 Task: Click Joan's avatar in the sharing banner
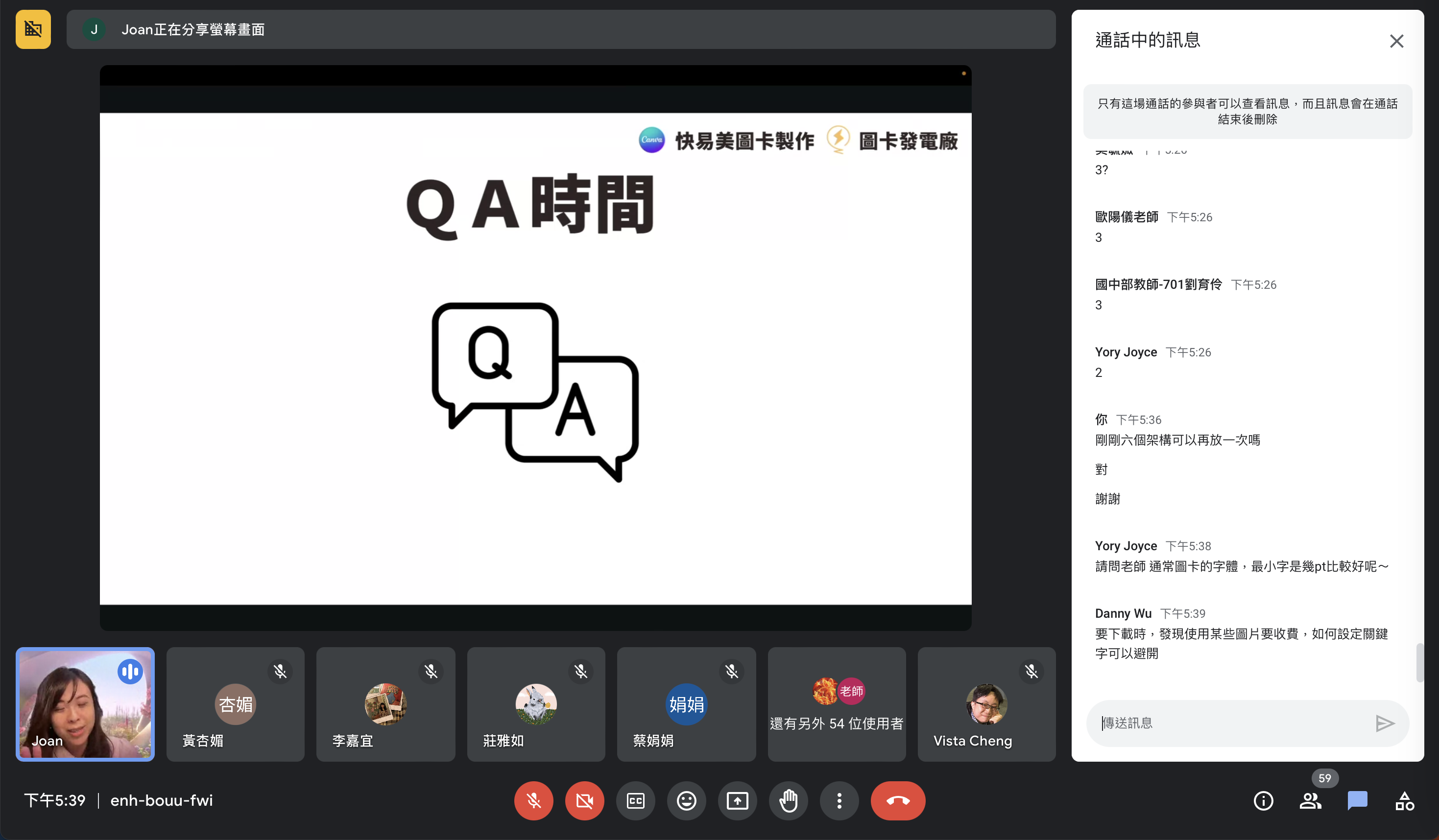(x=94, y=29)
